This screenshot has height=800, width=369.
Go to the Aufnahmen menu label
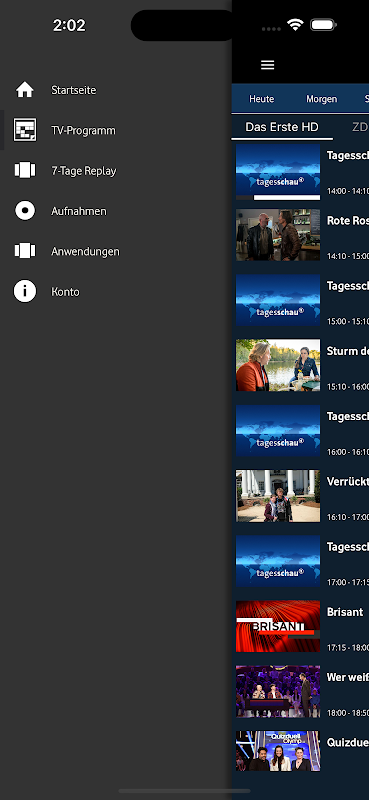[x=79, y=211]
